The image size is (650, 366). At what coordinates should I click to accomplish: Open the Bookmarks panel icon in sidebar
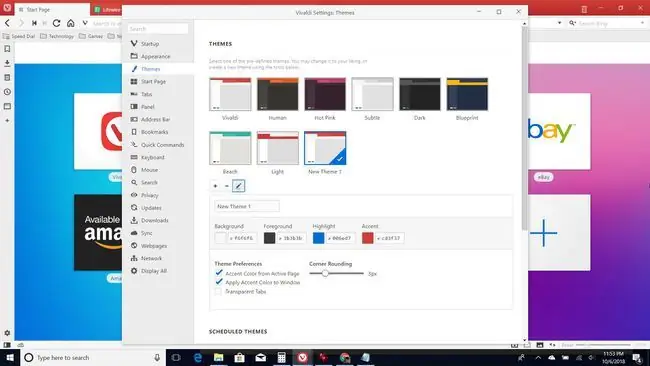pyautogui.click(x=7, y=49)
